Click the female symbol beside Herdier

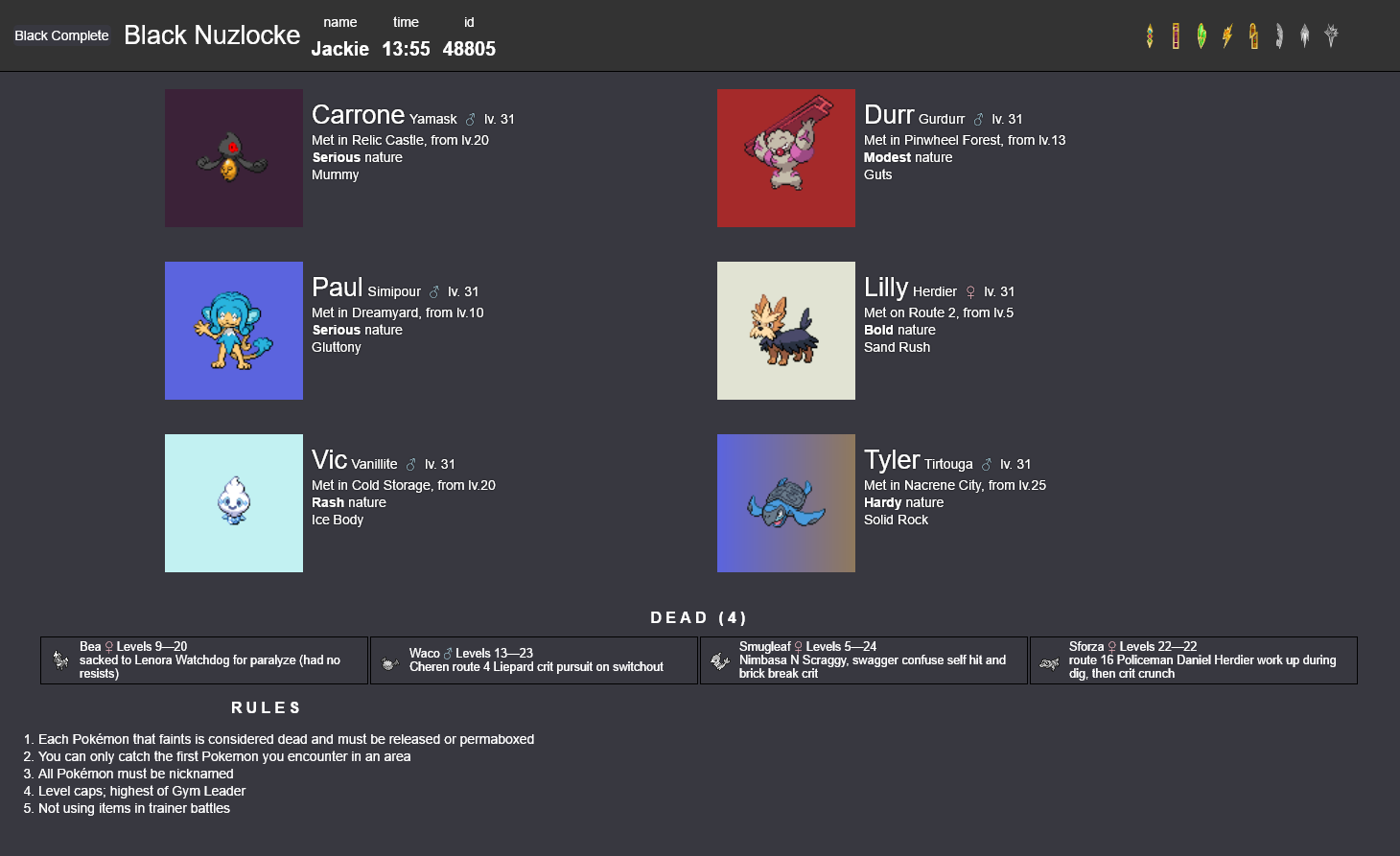point(970,292)
